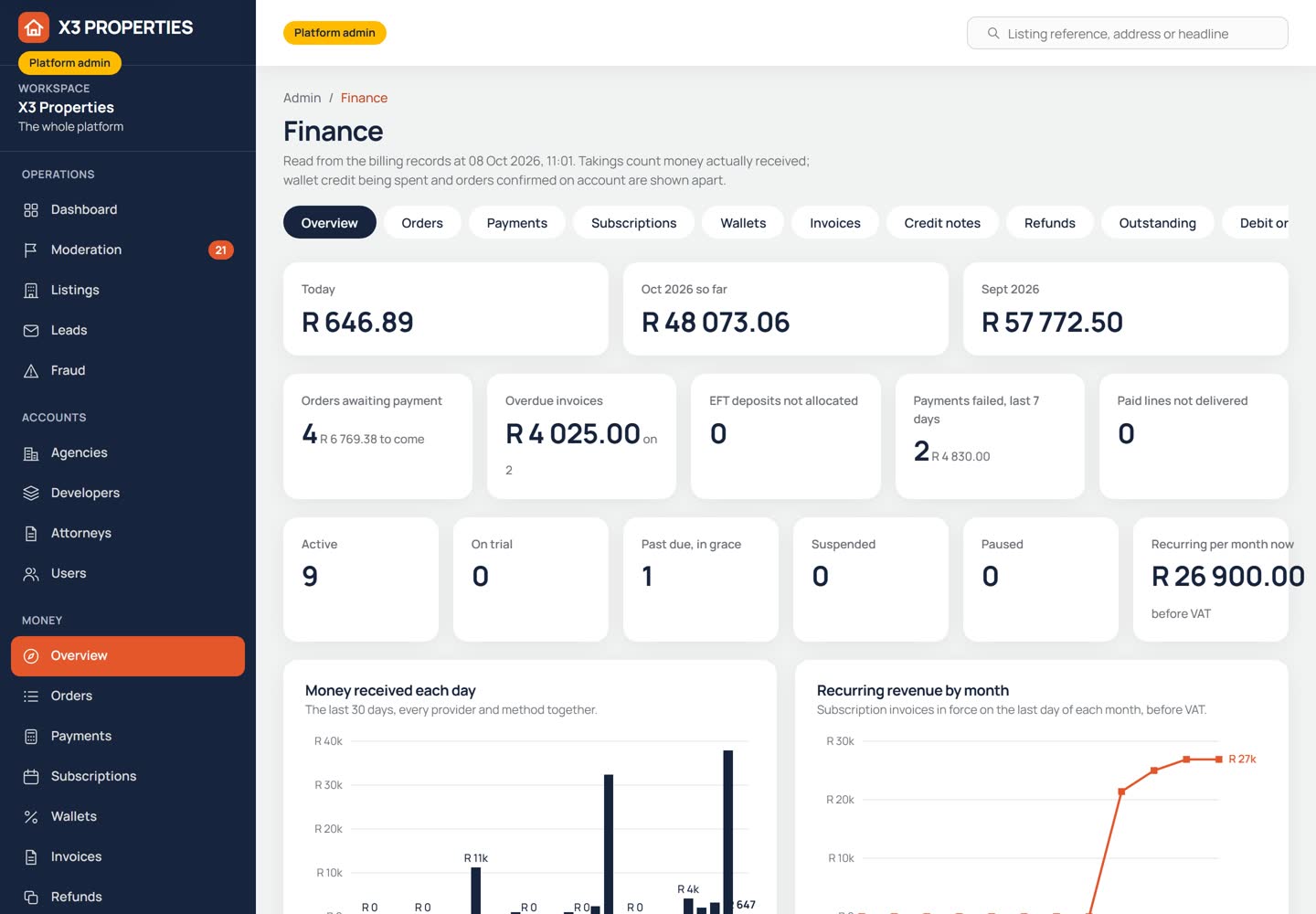Go to Dashboard in the sidebar
Image resolution: width=1316 pixels, height=914 pixels.
click(x=128, y=210)
